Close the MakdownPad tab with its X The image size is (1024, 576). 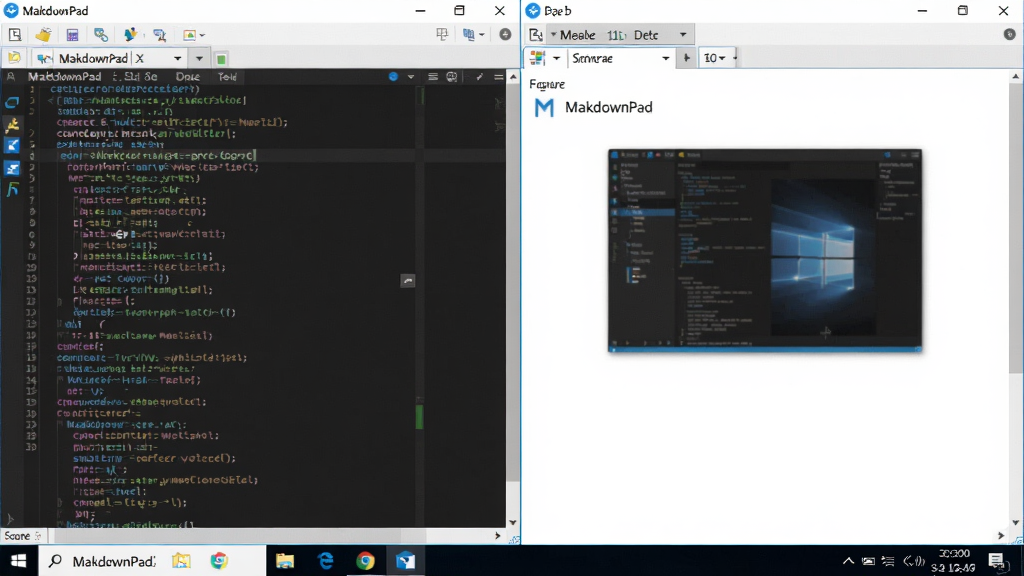(x=139, y=58)
